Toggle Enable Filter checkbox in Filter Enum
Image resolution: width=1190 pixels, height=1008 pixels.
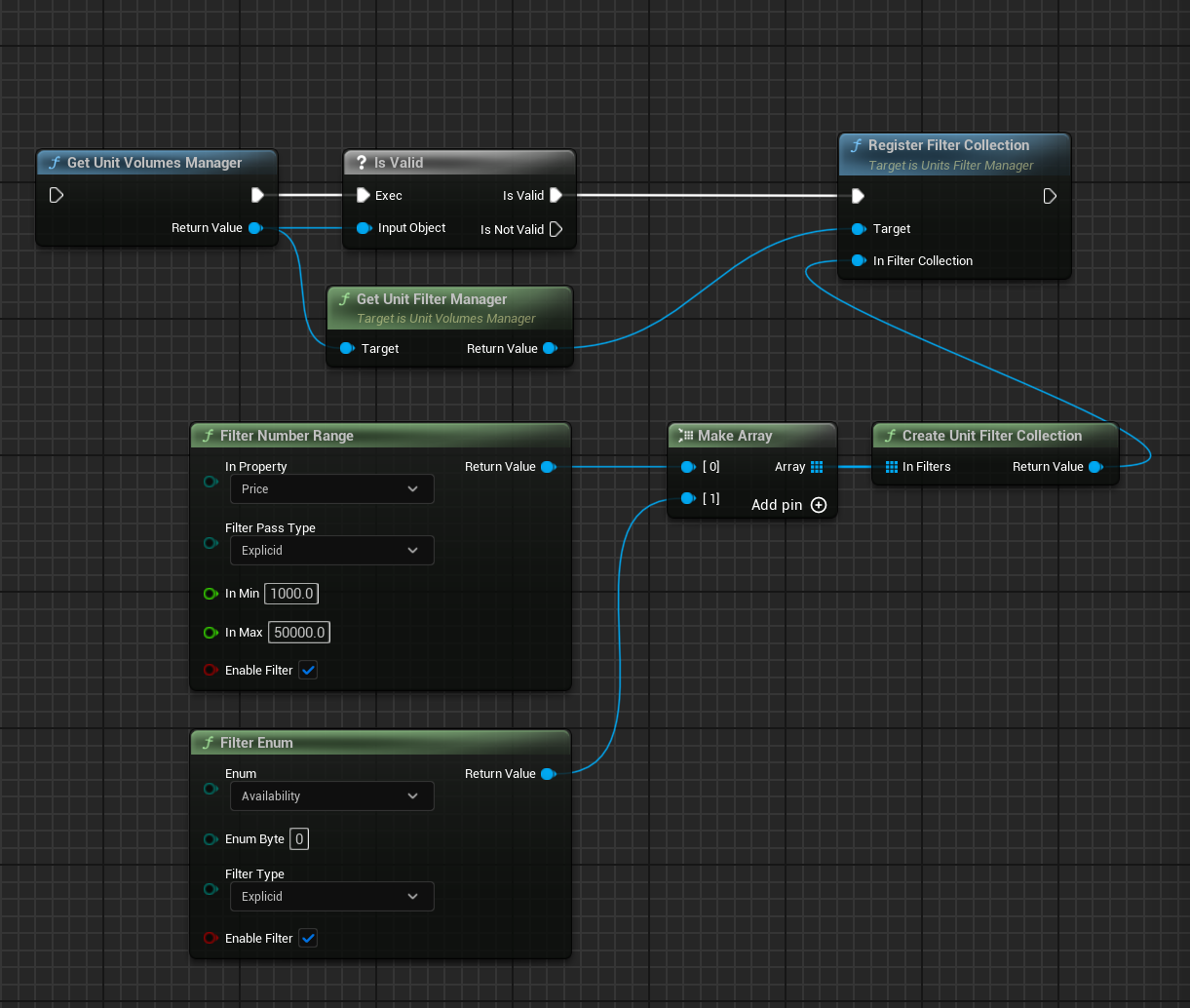(308, 939)
